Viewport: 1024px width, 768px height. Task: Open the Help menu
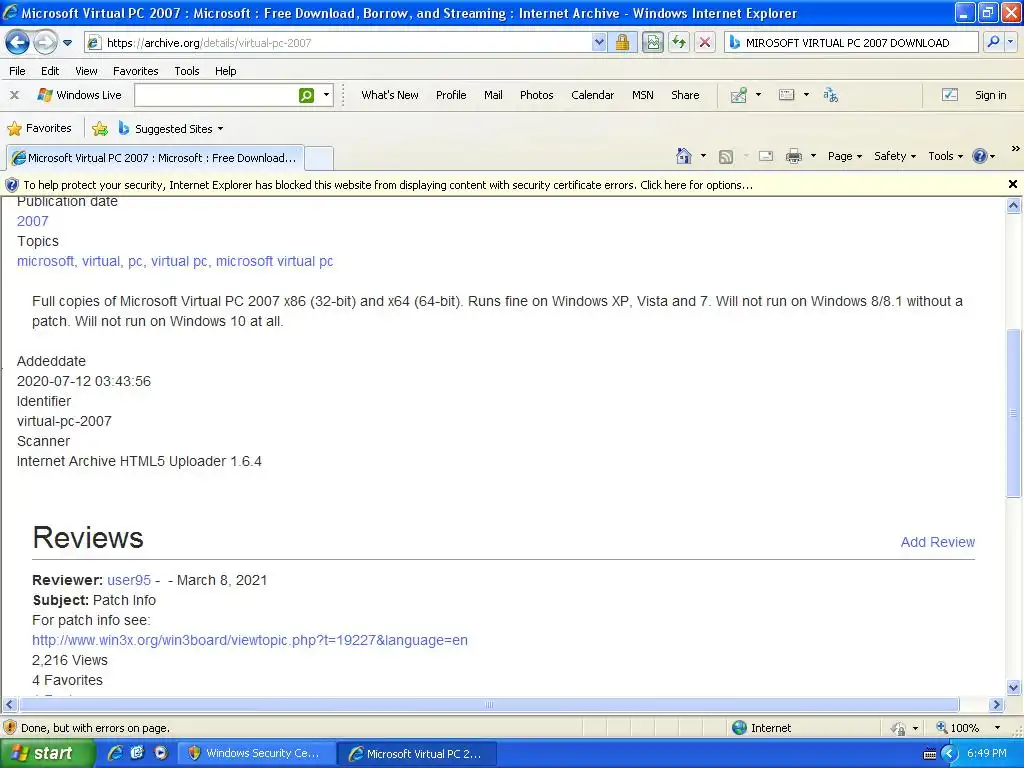coord(225,71)
